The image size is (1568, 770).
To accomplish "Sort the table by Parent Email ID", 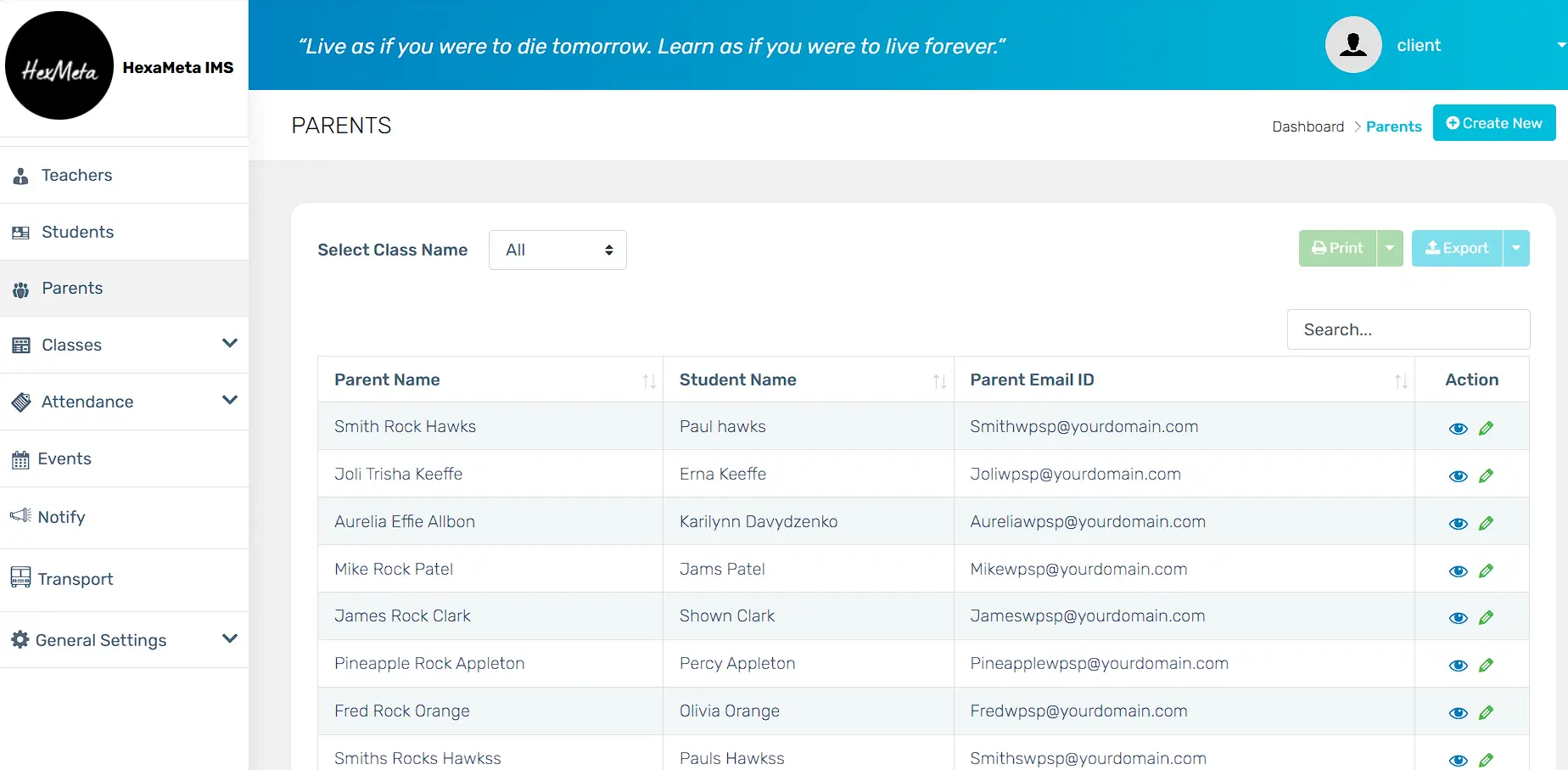I will tap(1400, 381).
